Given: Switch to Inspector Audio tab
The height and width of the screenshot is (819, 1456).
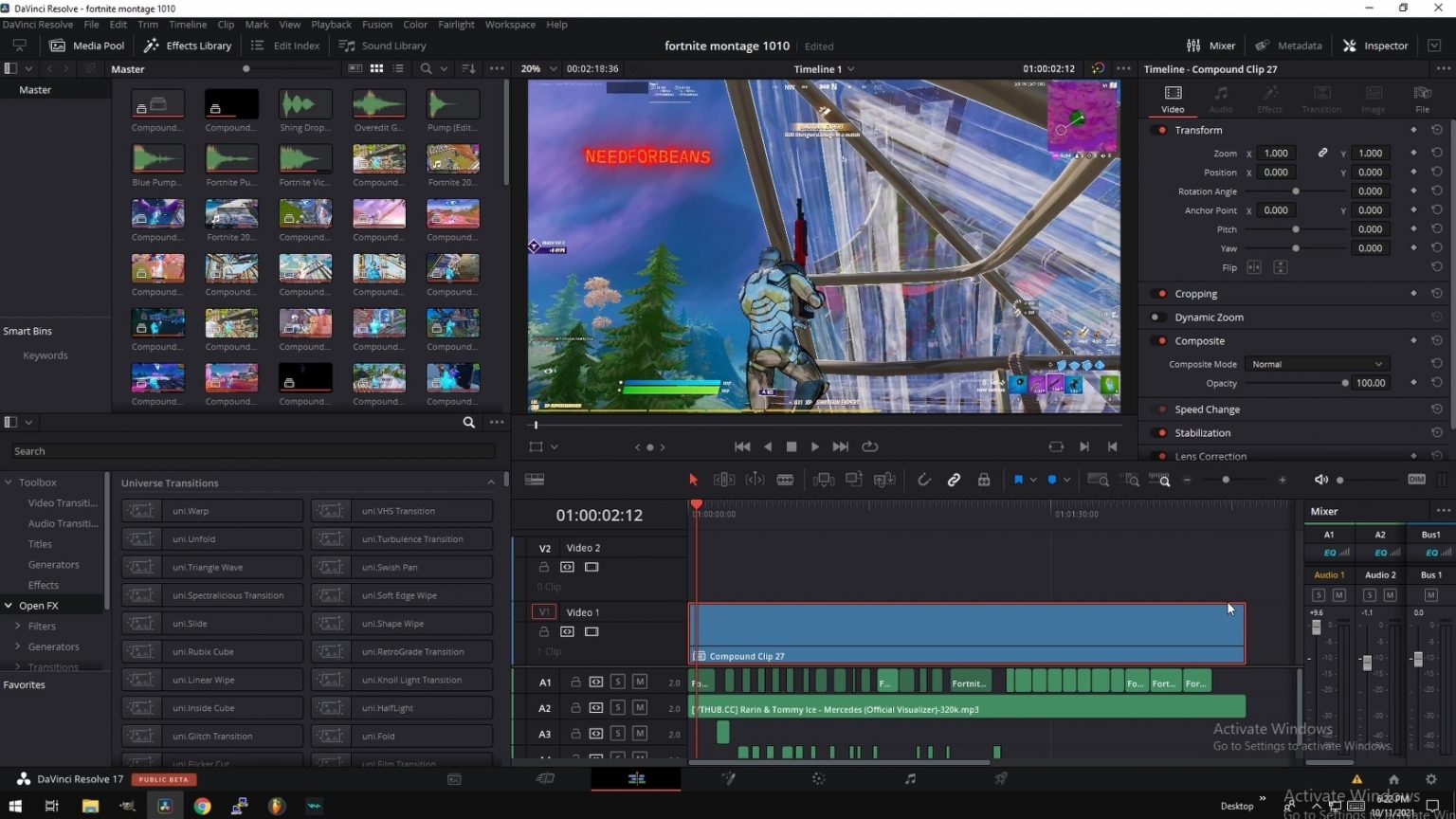Looking at the screenshot, I should 1221,99.
